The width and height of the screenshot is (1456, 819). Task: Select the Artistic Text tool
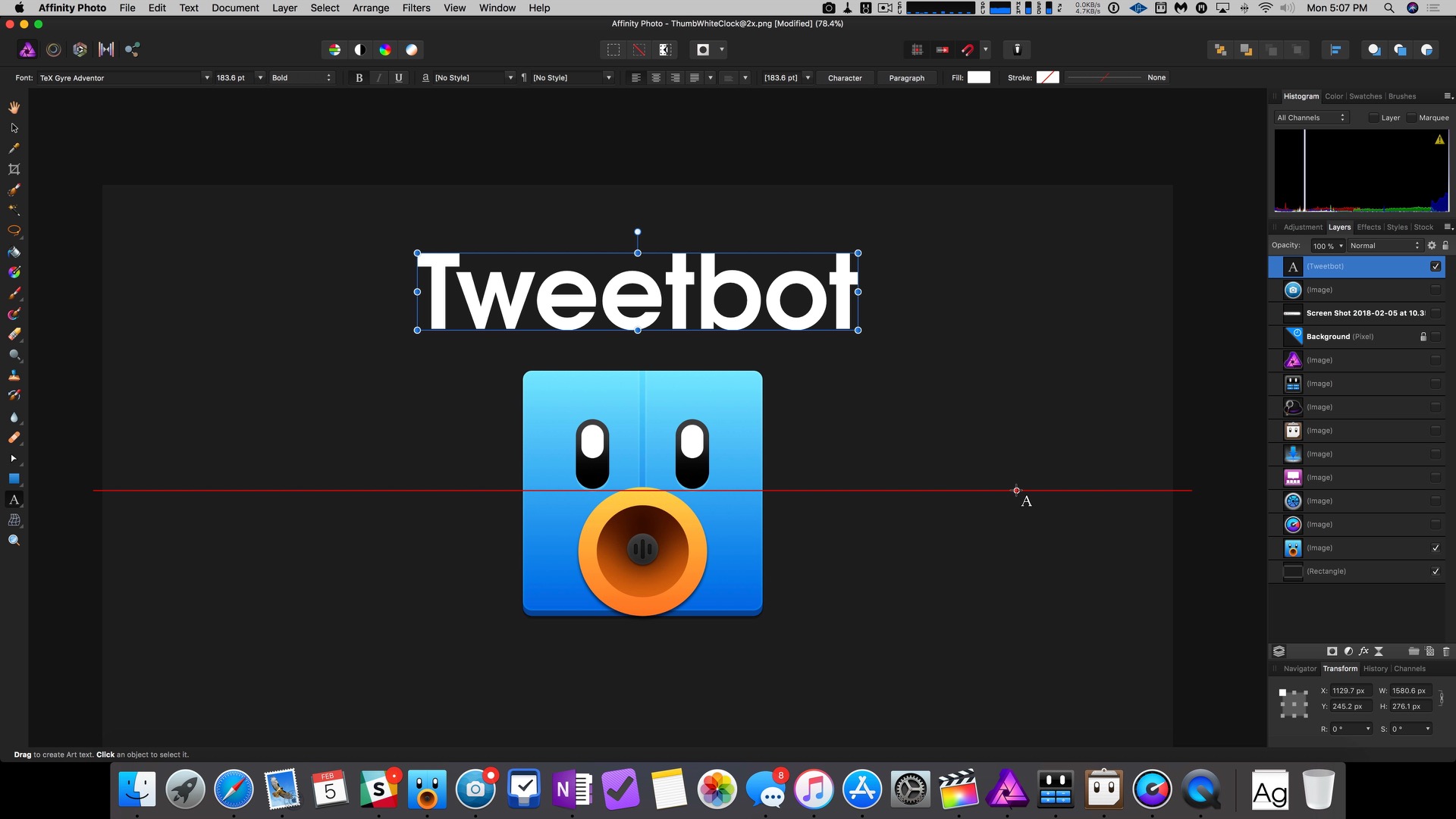tap(14, 500)
